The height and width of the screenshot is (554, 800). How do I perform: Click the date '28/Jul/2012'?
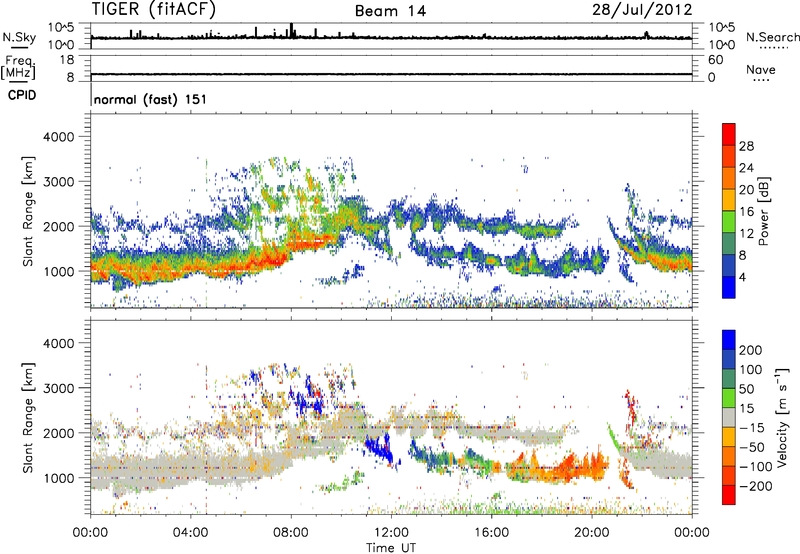pos(642,10)
